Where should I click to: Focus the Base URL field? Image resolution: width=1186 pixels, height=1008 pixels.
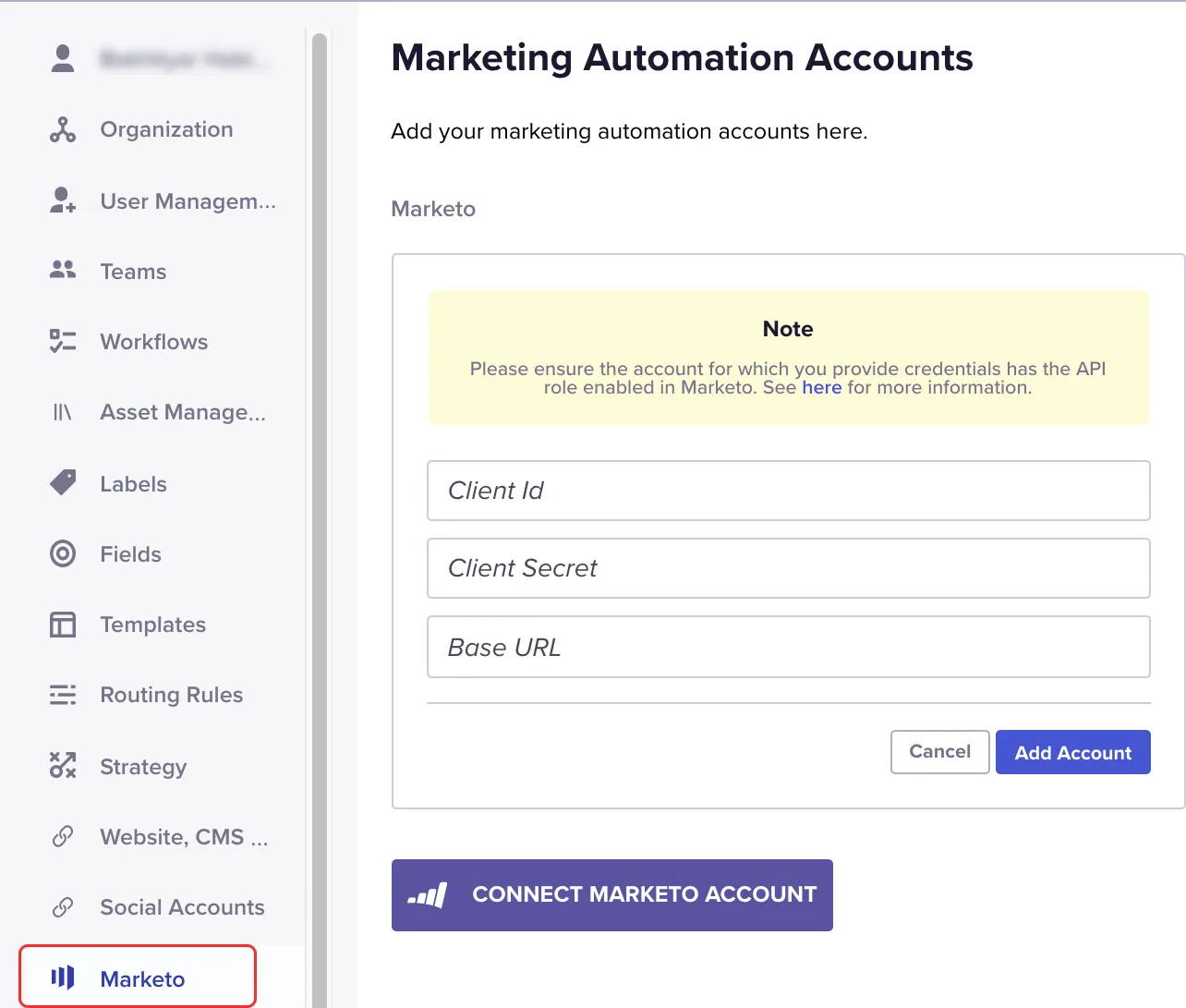pos(789,647)
